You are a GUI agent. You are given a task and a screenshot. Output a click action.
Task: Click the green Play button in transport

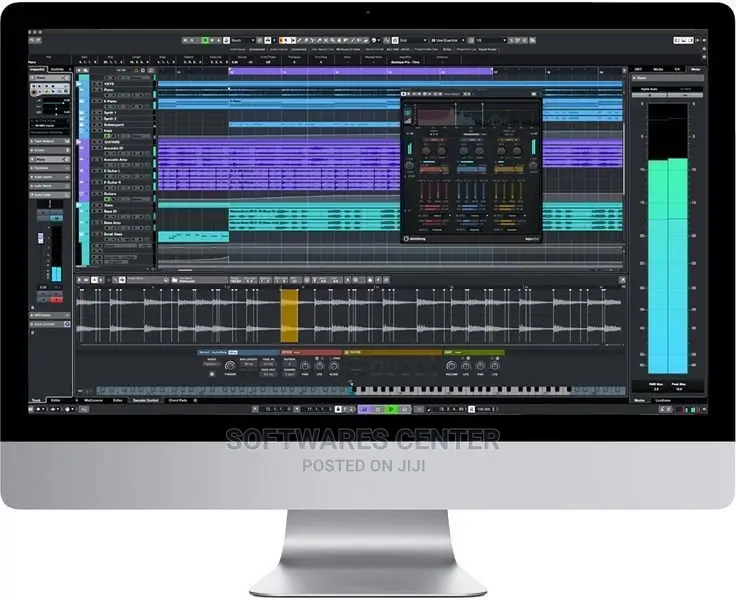click(x=391, y=409)
